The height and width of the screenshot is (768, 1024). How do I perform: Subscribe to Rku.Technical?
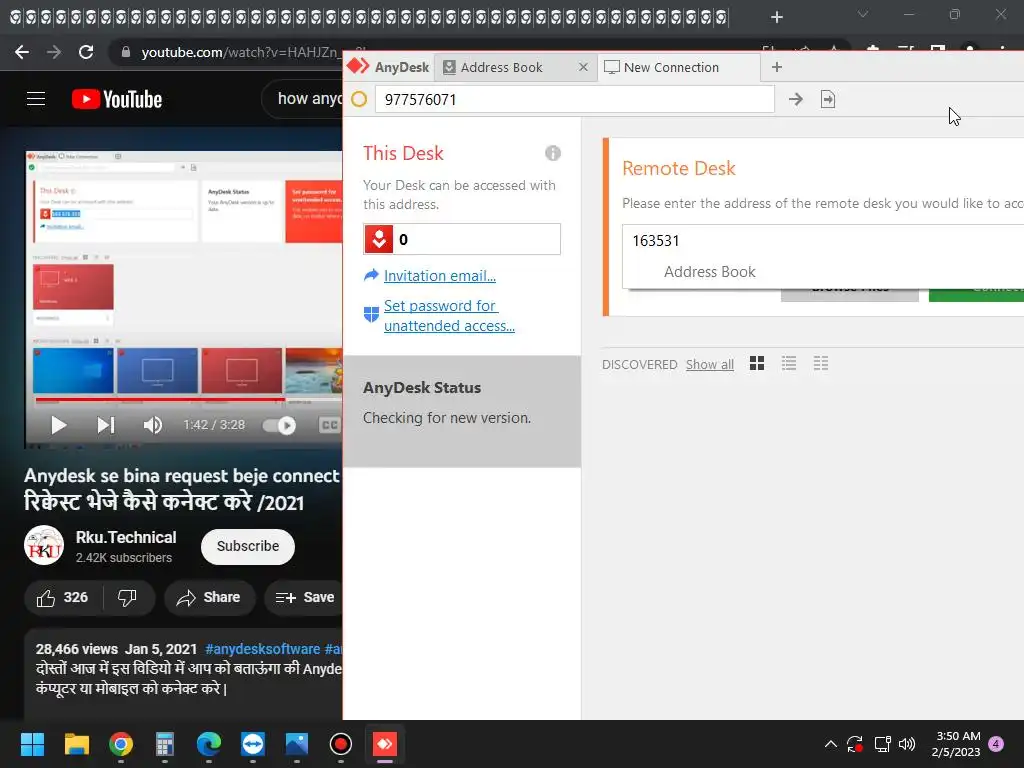(x=248, y=547)
